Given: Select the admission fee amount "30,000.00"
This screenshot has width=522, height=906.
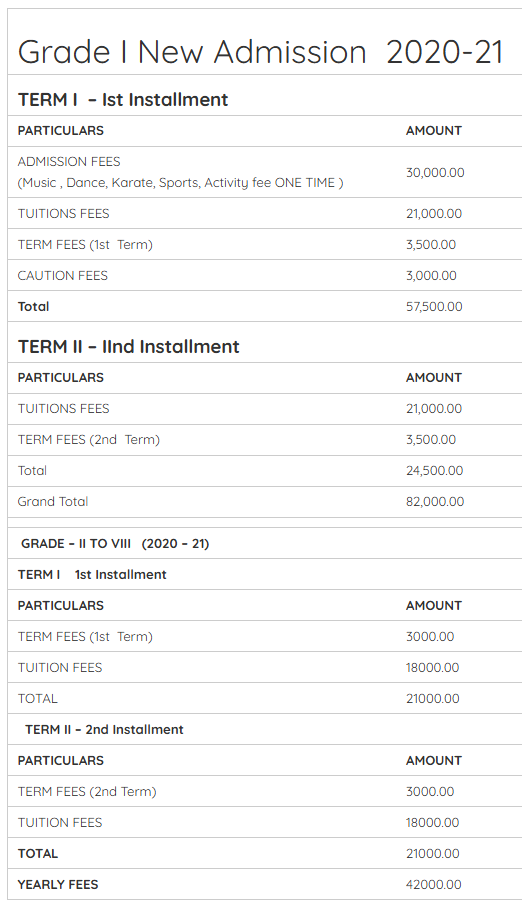Looking at the screenshot, I should (x=435, y=172).
